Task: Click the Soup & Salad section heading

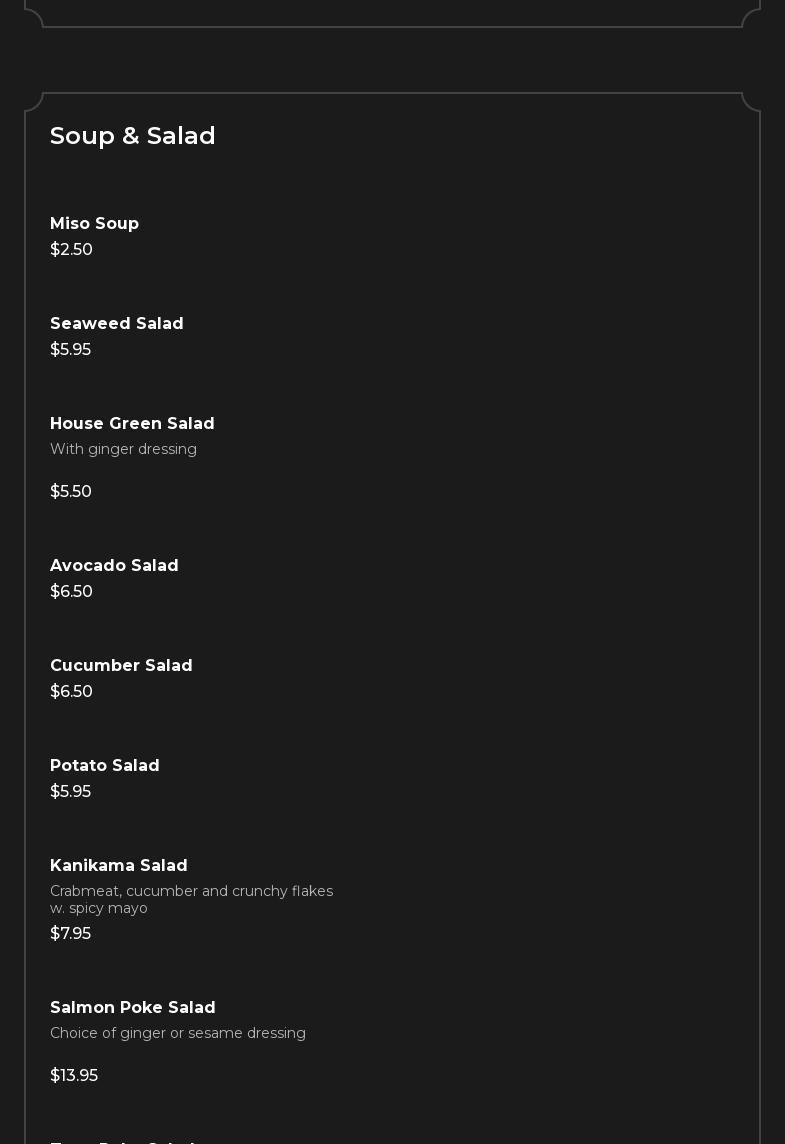Action: click(x=133, y=136)
